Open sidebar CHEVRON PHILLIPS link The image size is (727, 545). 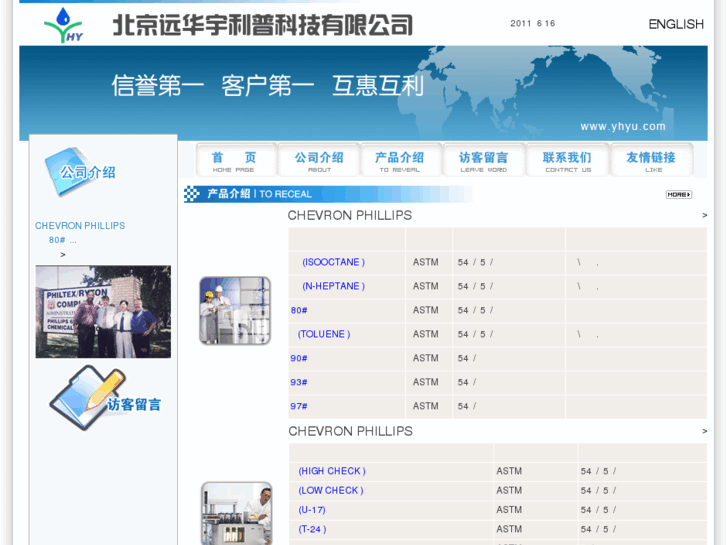(x=80, y=225)
